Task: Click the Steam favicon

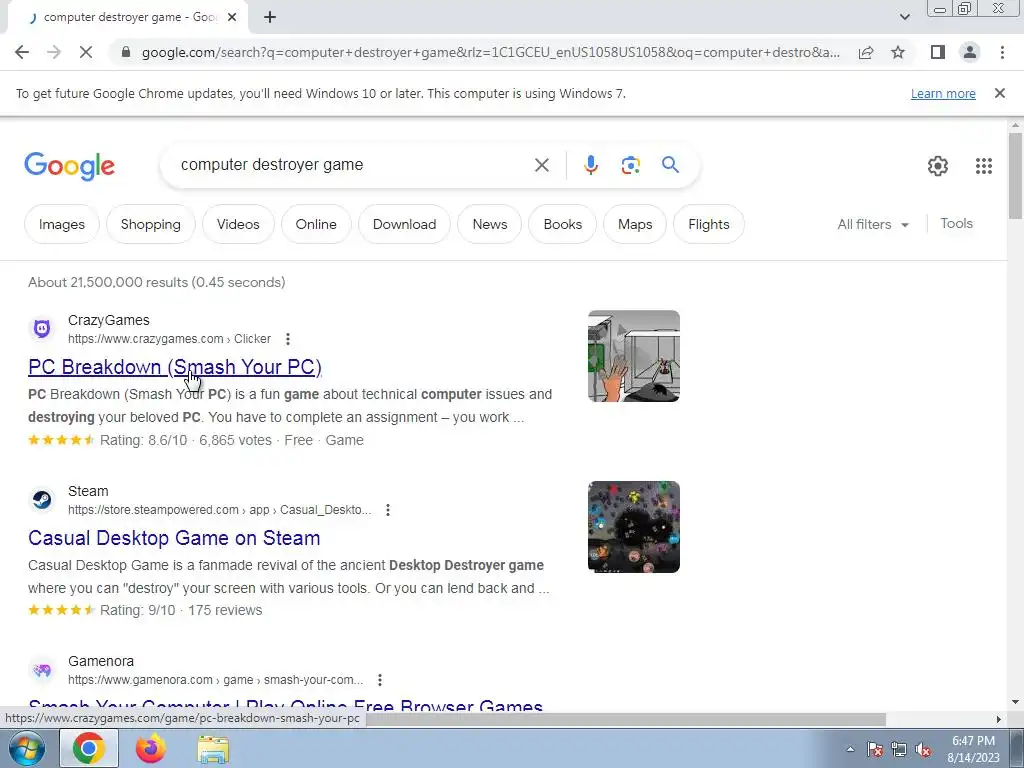Action: pyautogui.click(x=42, y=500)
